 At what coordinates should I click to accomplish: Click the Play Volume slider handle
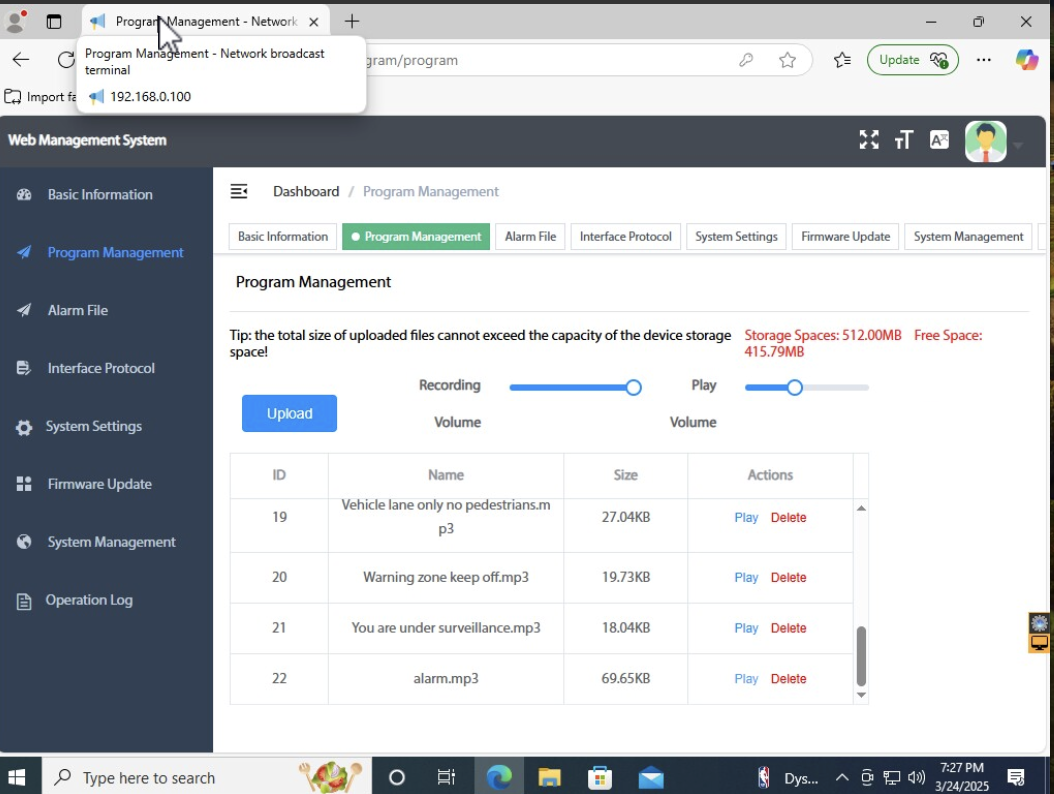click(x=795, y=387)
